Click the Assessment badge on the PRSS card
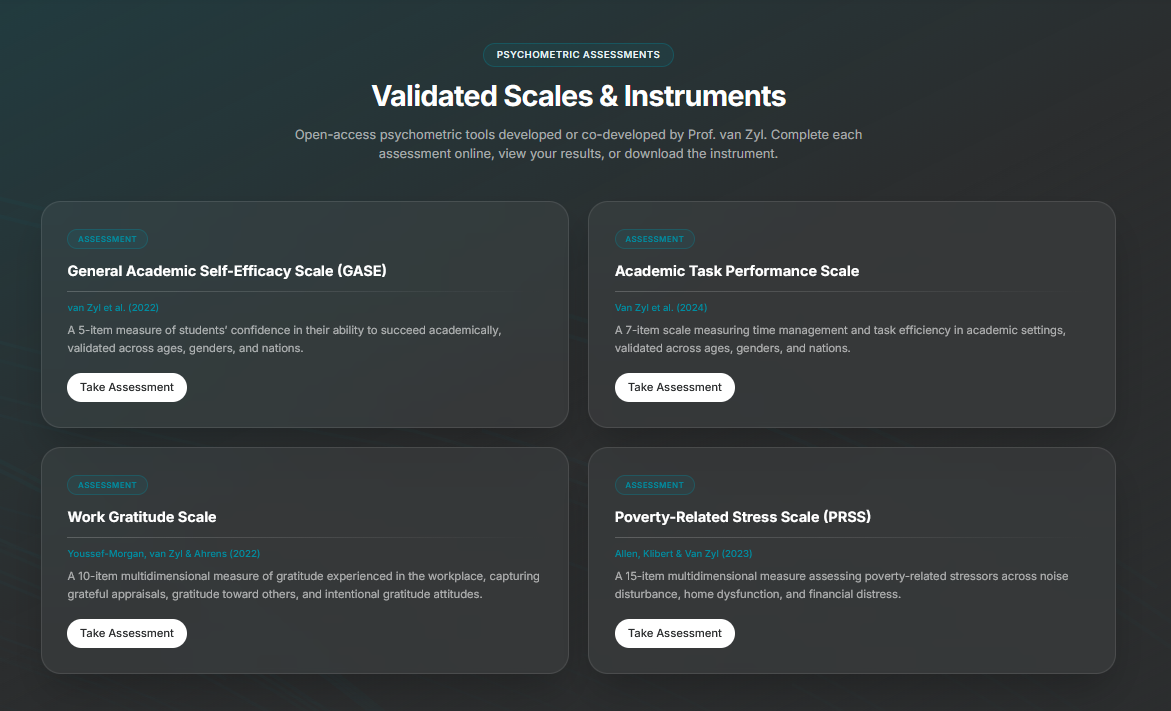 coord(655,485)
